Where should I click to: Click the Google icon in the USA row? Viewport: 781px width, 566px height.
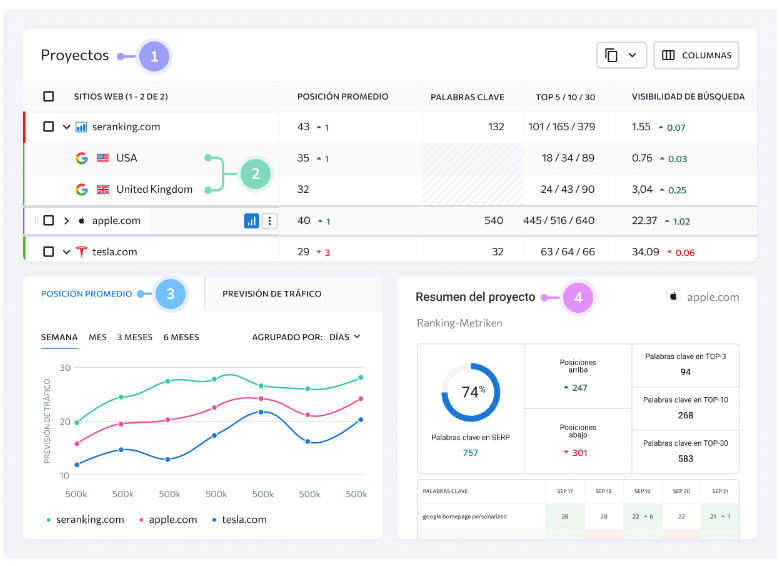click(x=82, y=158)
